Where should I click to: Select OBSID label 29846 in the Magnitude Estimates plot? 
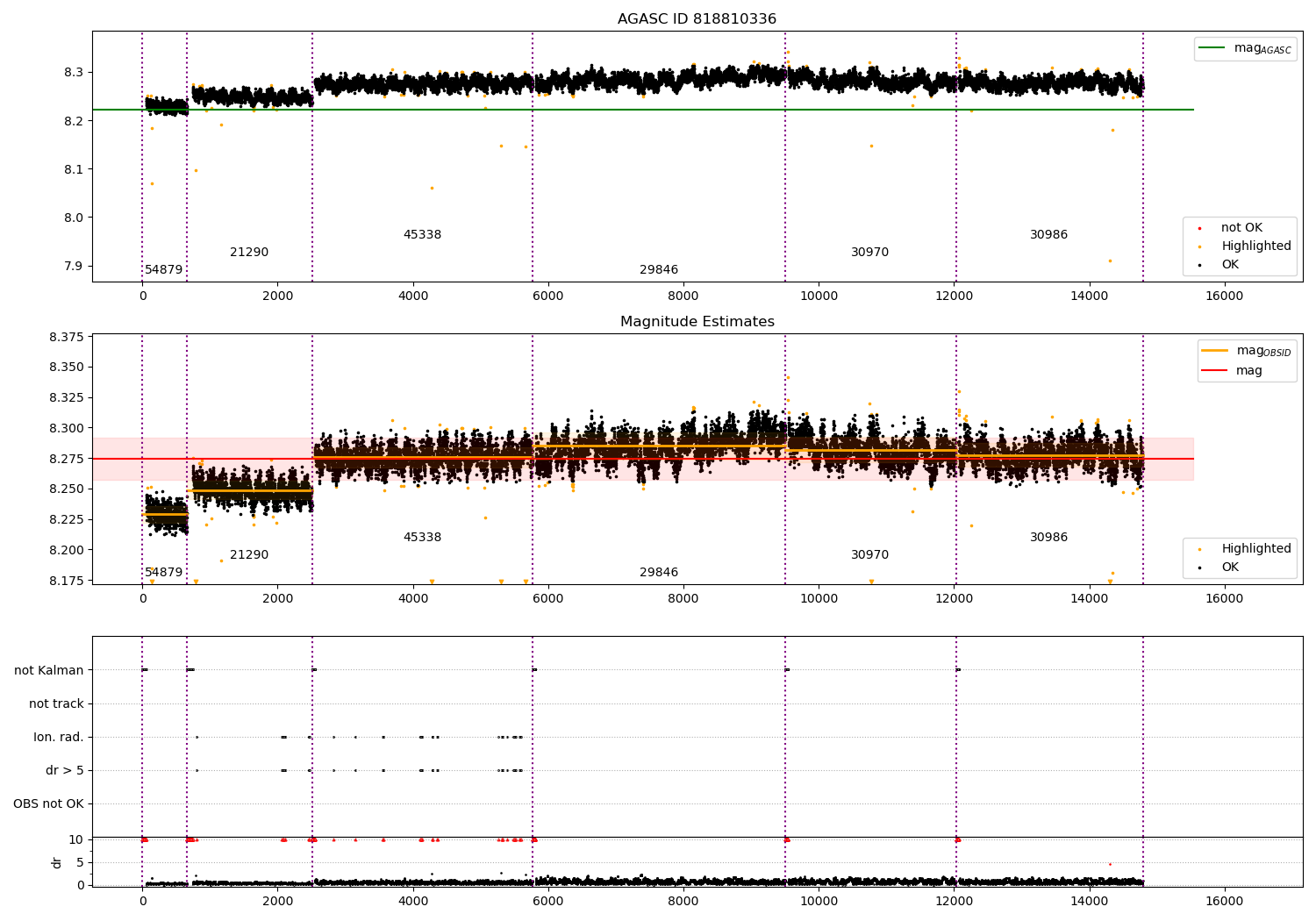pos(659,573)
